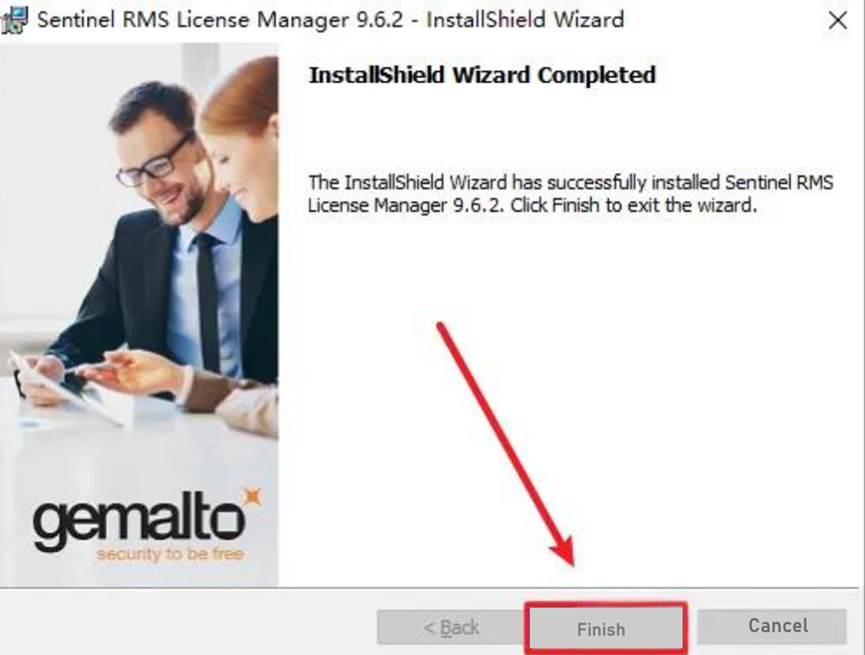Image resolution: width=865 pixels, height=655 pixels.
Task: Click the gemalto logo text
Action: [138, 521]
